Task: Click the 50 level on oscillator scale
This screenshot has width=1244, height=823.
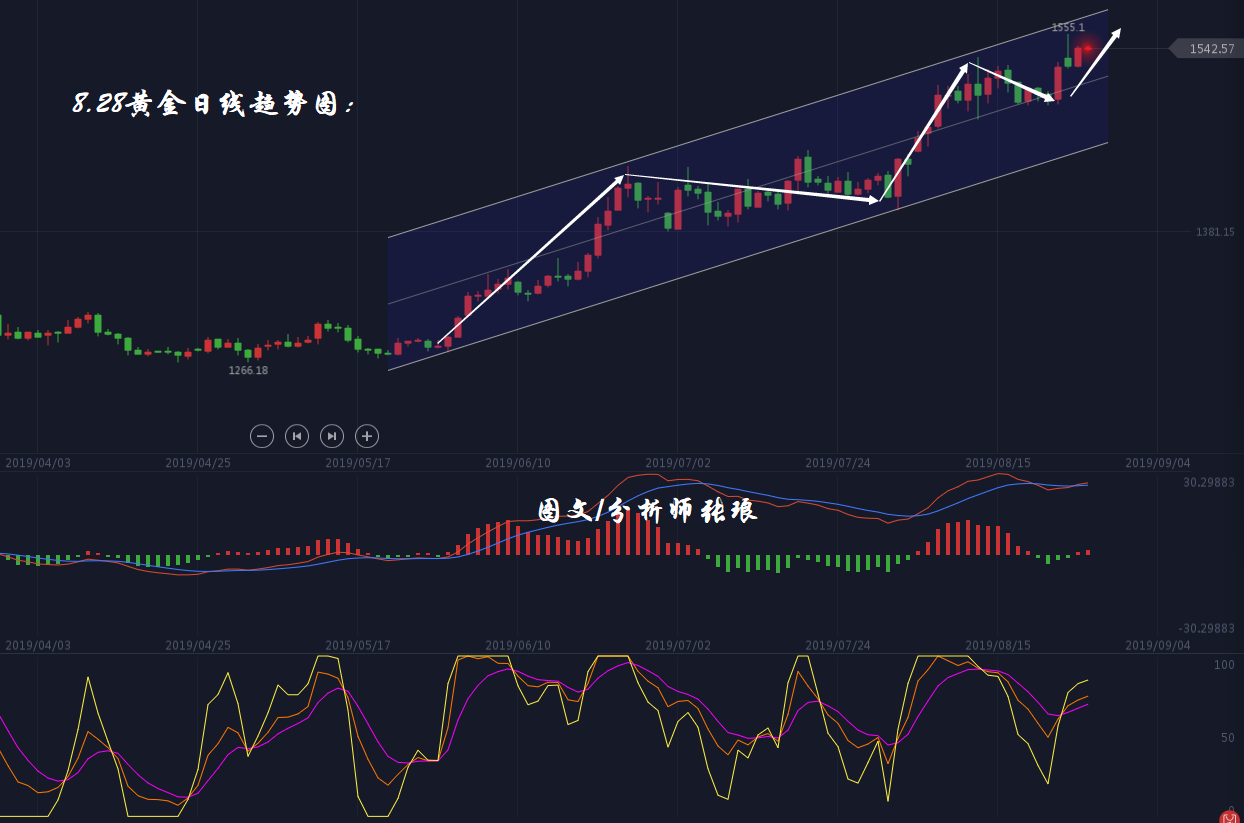Action: (1226, 738)
